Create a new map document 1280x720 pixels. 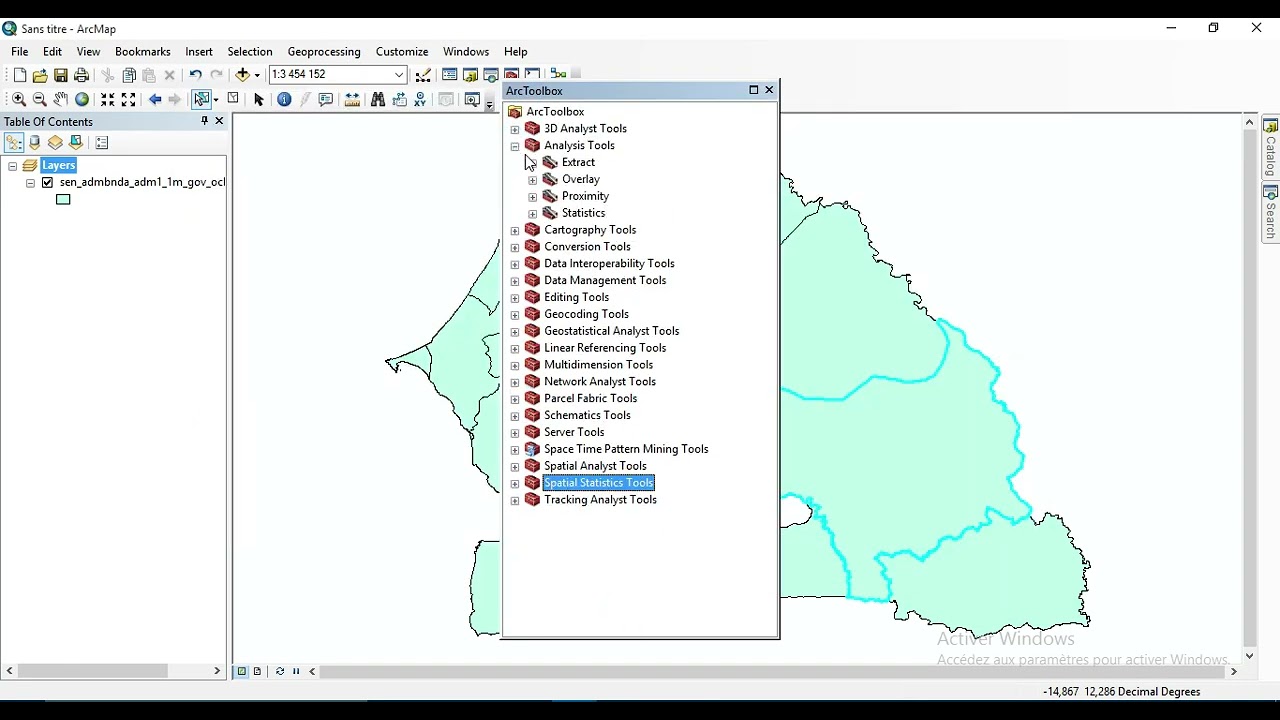point(19,75)
